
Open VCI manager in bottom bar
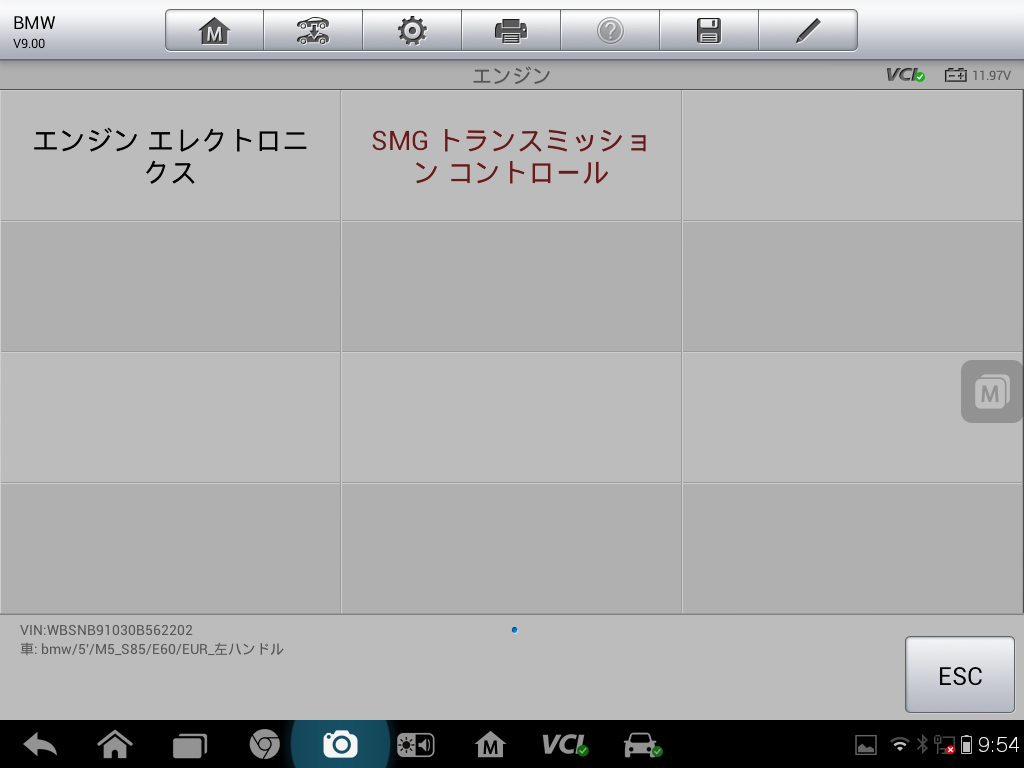point(565,744)
